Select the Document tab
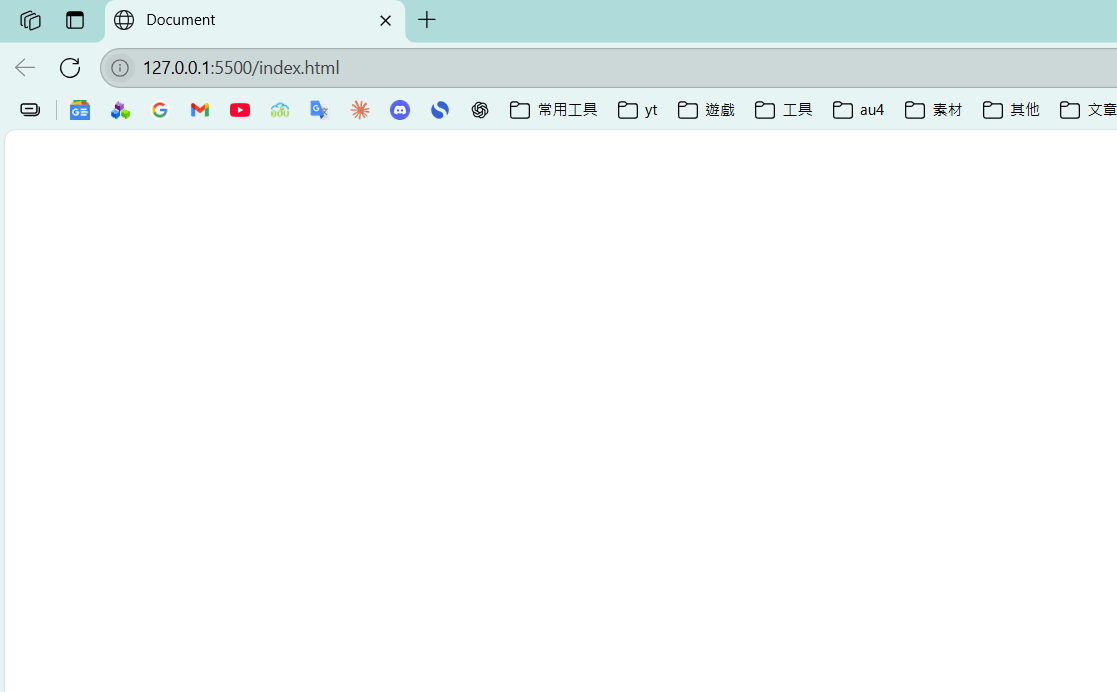 pos(255,21)
